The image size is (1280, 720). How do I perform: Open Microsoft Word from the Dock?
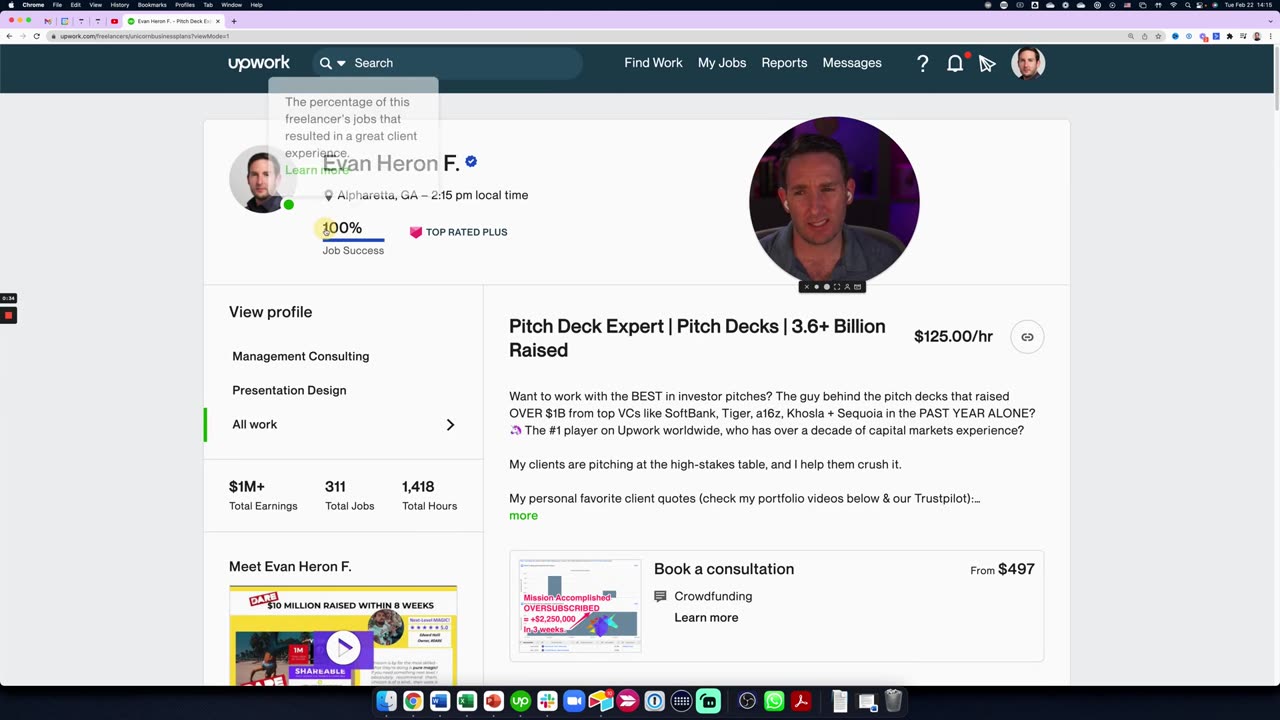(x=439, y=702)
